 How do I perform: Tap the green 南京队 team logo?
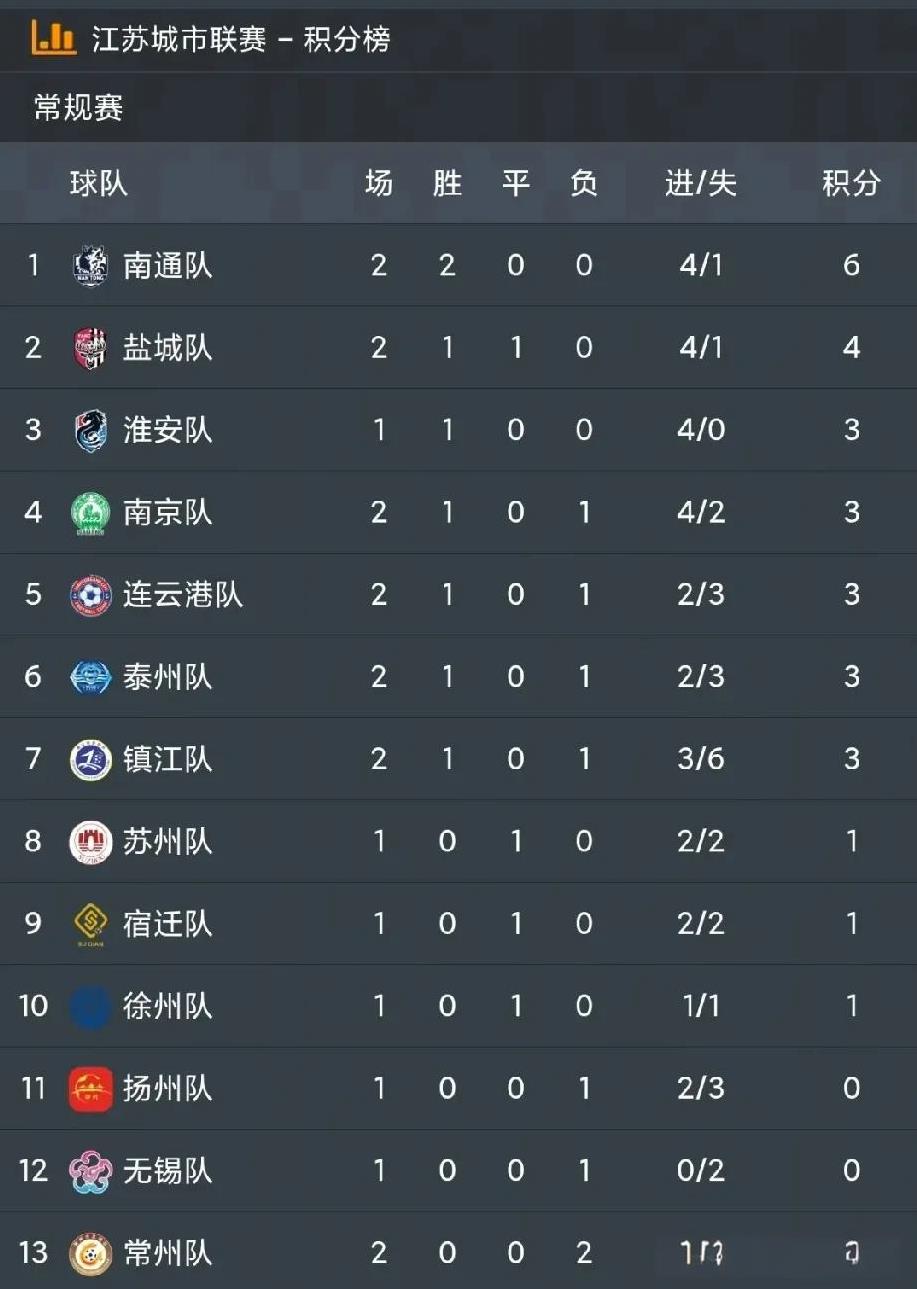(x=90, y=513)
